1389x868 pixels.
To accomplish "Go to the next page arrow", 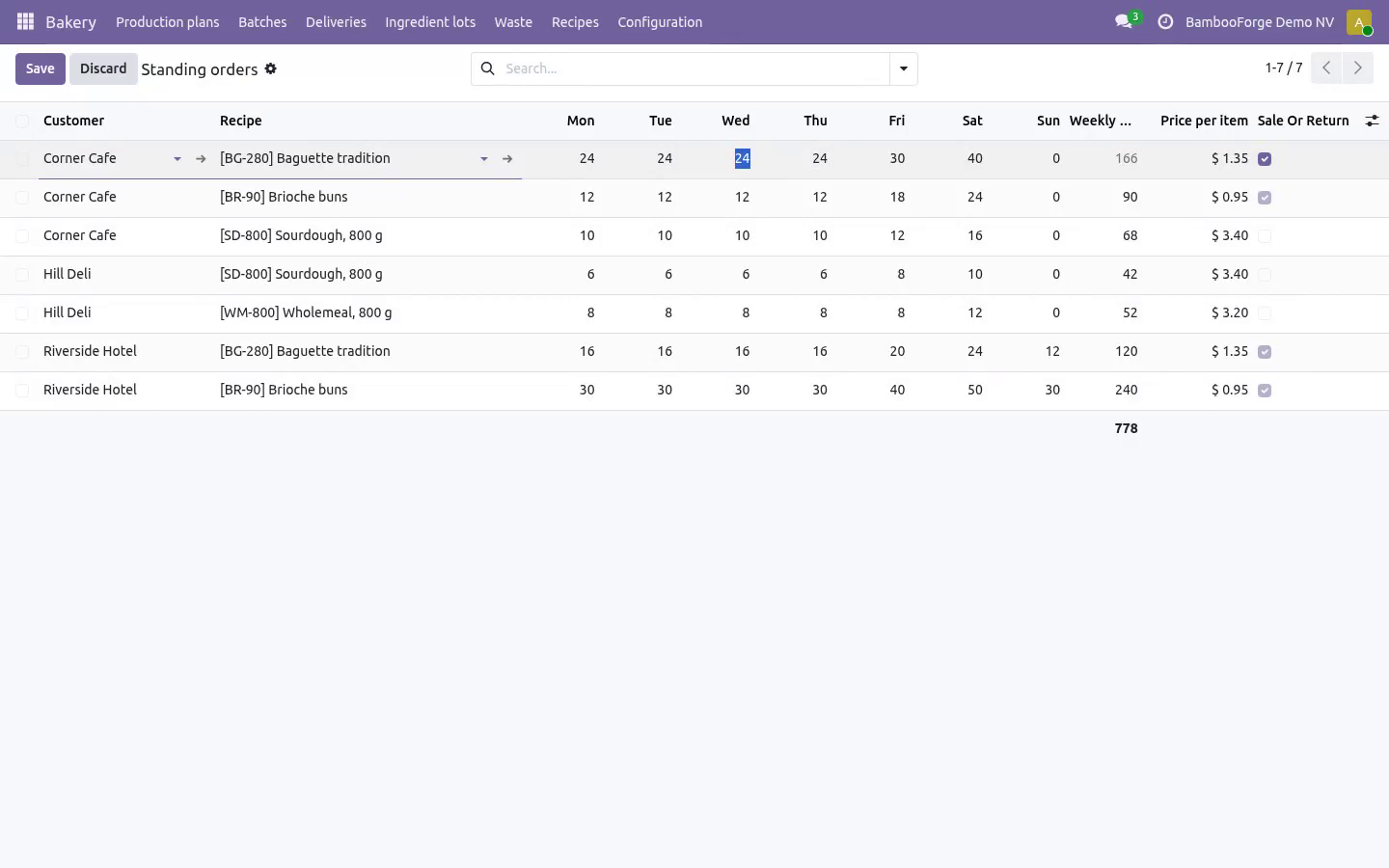I will click(1357, 68).
